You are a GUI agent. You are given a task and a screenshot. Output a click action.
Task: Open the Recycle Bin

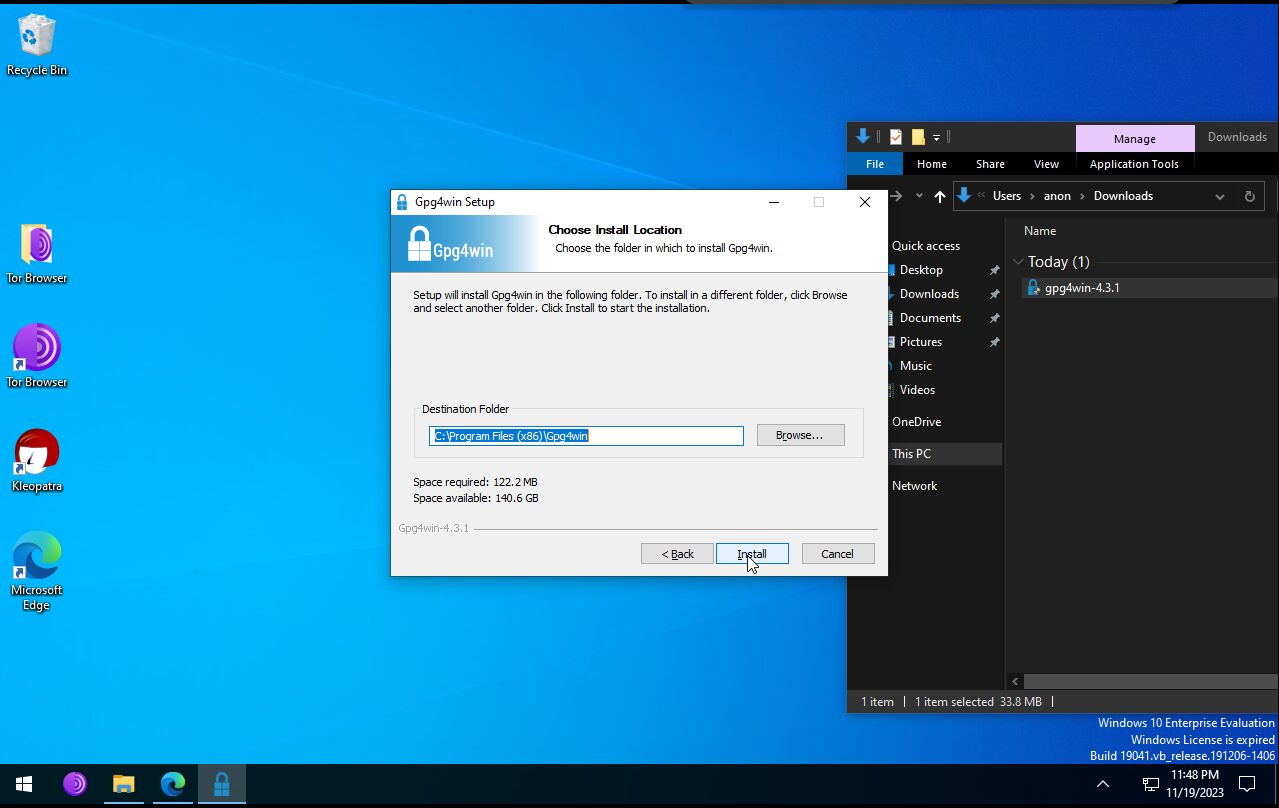[37, 38]
